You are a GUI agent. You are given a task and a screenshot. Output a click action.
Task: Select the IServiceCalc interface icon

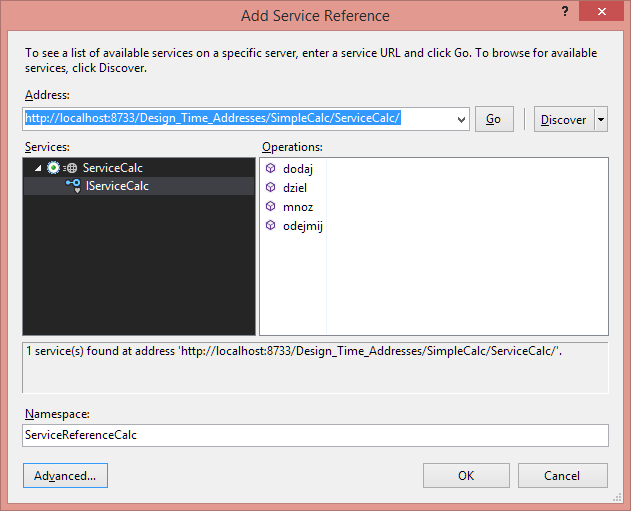coord(74,186)
